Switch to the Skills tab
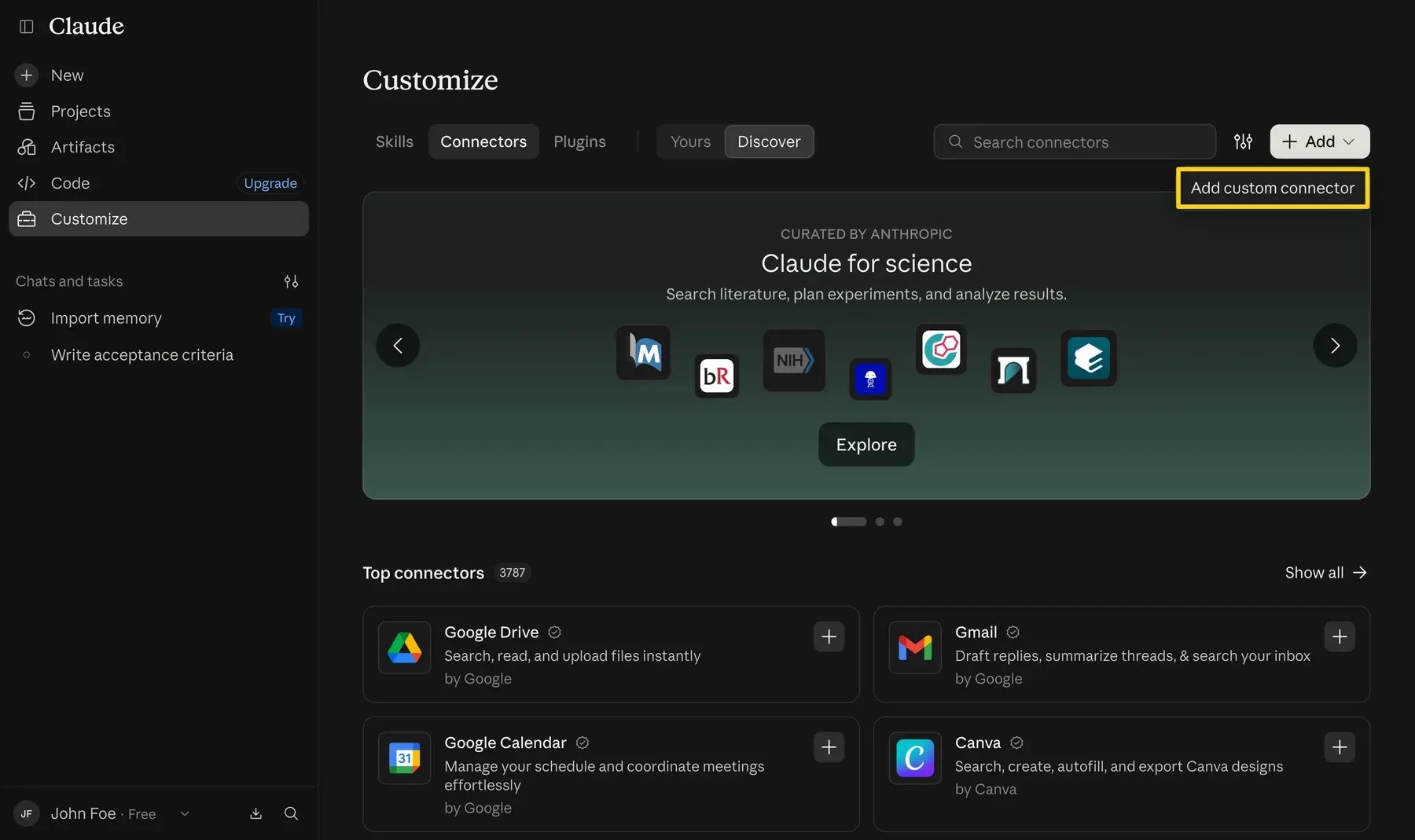The height and width of the screenshot is (840, 1415). pos(394,141)
